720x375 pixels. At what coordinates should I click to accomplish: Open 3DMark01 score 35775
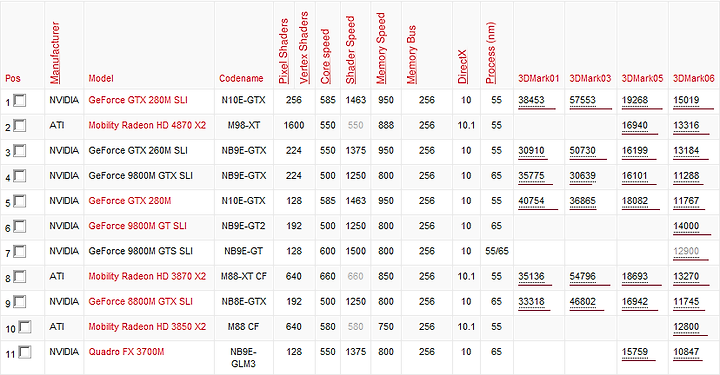(531, 176)
